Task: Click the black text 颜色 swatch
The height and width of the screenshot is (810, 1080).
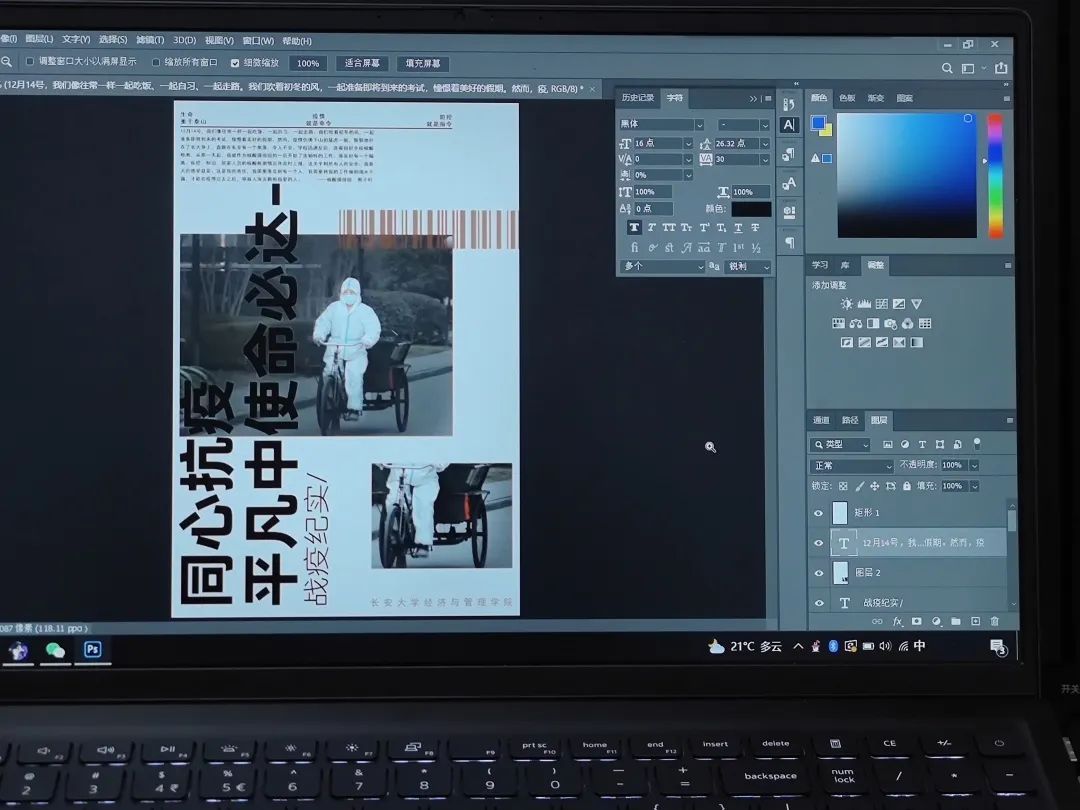Action: point(751,209)
